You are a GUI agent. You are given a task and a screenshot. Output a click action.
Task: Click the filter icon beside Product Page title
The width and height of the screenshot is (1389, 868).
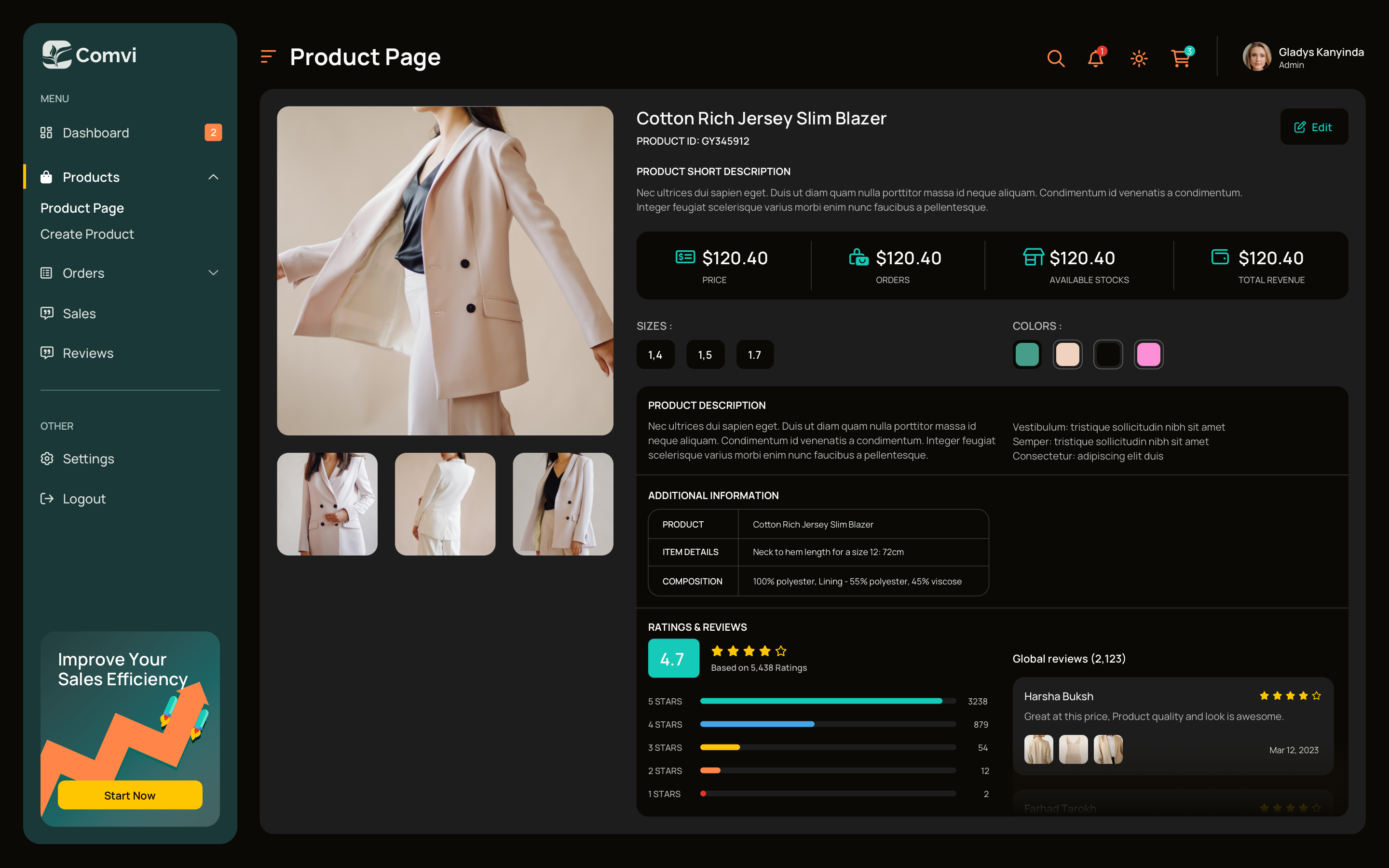[268, 56]
